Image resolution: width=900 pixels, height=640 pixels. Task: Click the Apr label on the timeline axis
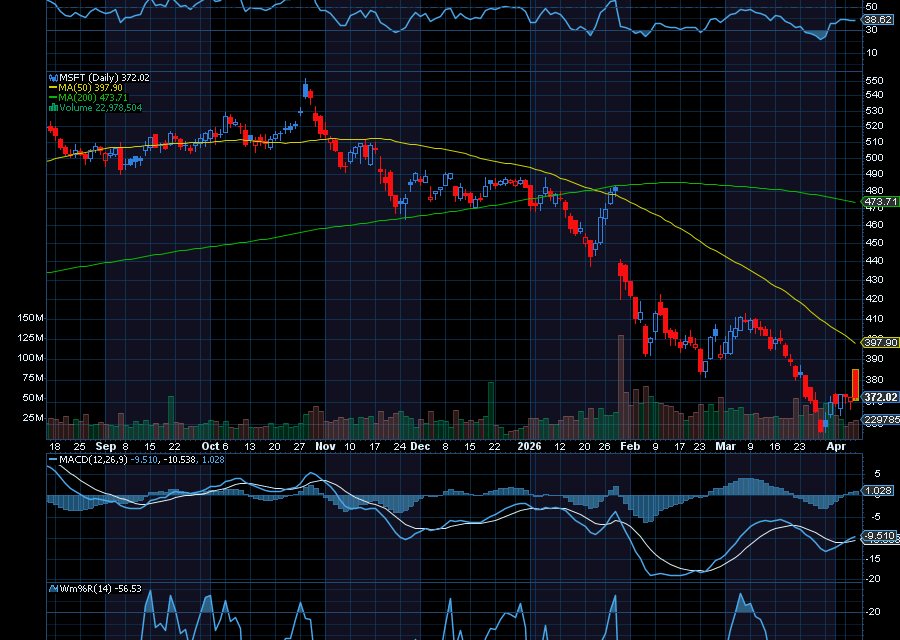click(x=837, y=446)
